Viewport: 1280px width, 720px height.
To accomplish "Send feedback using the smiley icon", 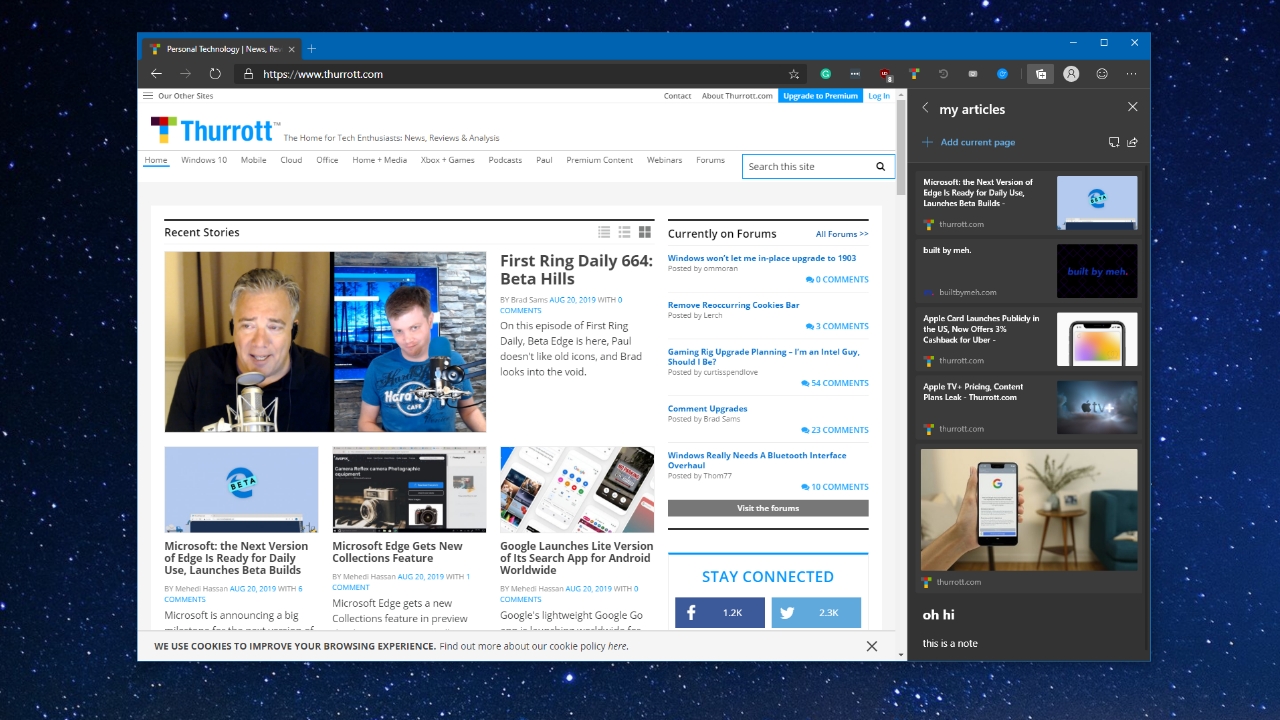I will (x=1102, y=74).
